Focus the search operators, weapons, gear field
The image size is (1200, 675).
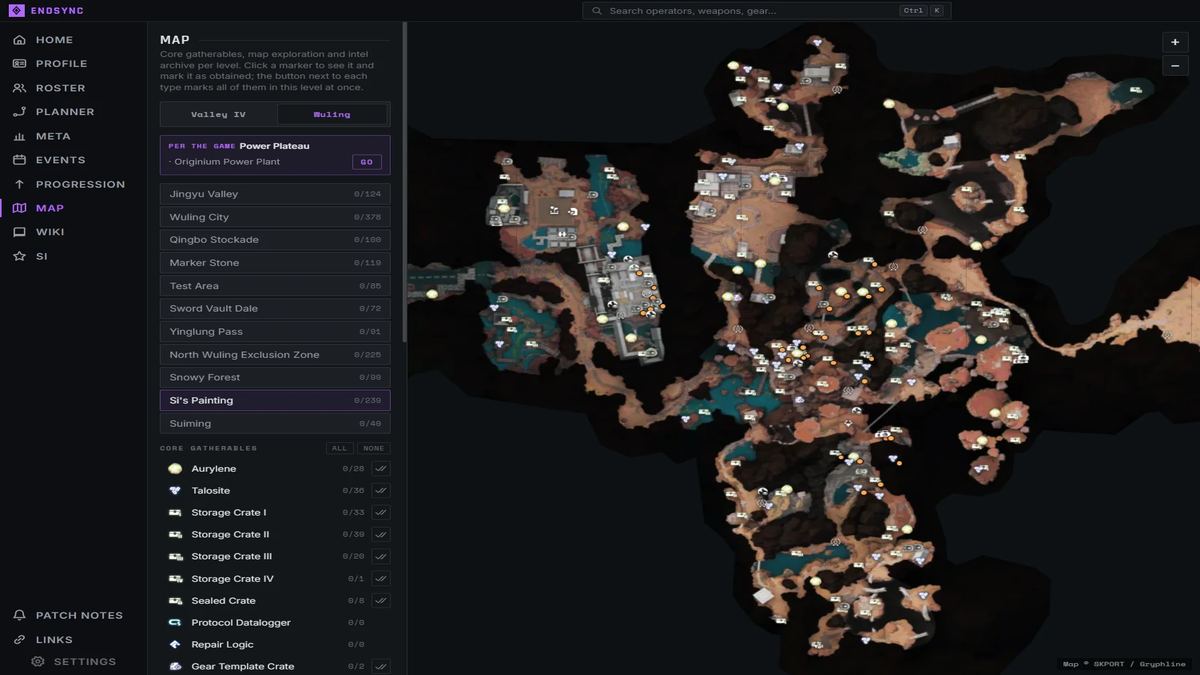767,11
